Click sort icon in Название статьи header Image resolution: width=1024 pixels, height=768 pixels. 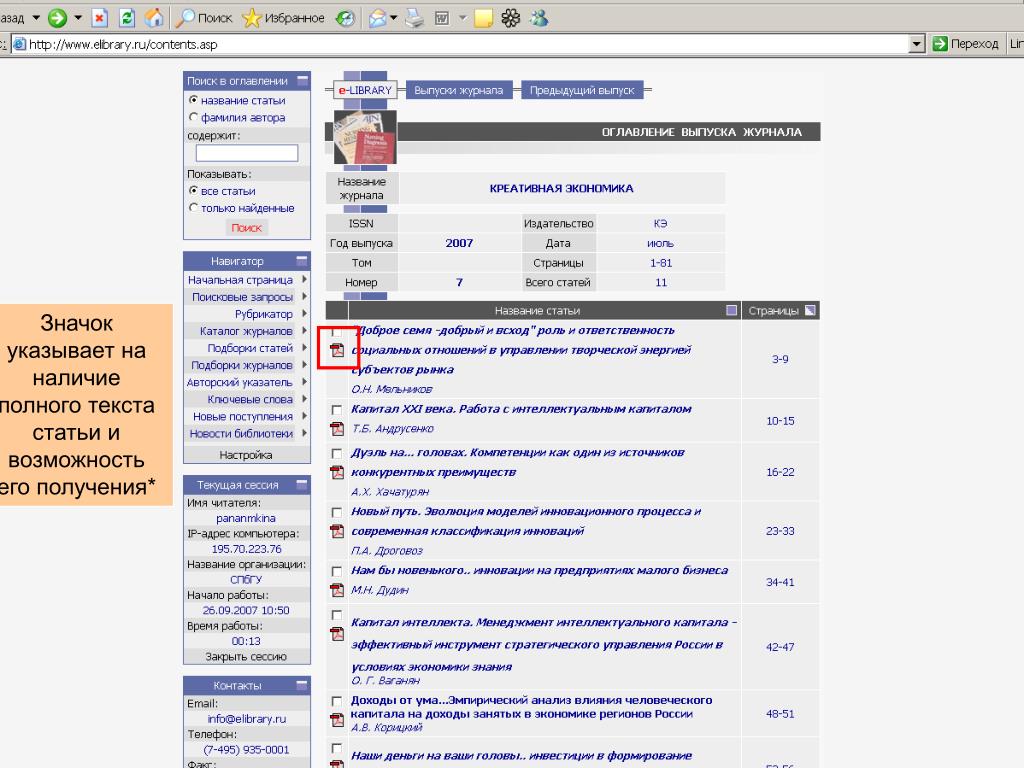(731, 310)
